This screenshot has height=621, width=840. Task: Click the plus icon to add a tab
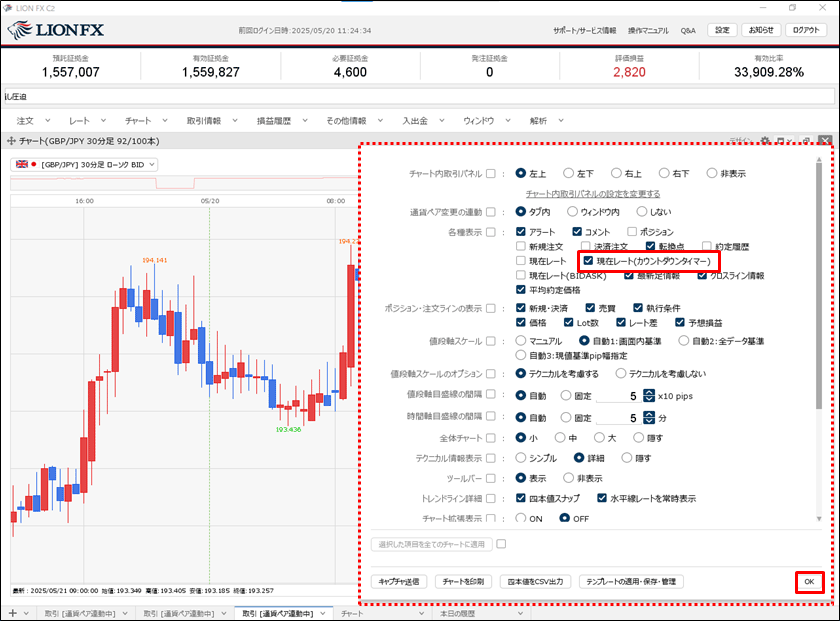pos(12,612)
